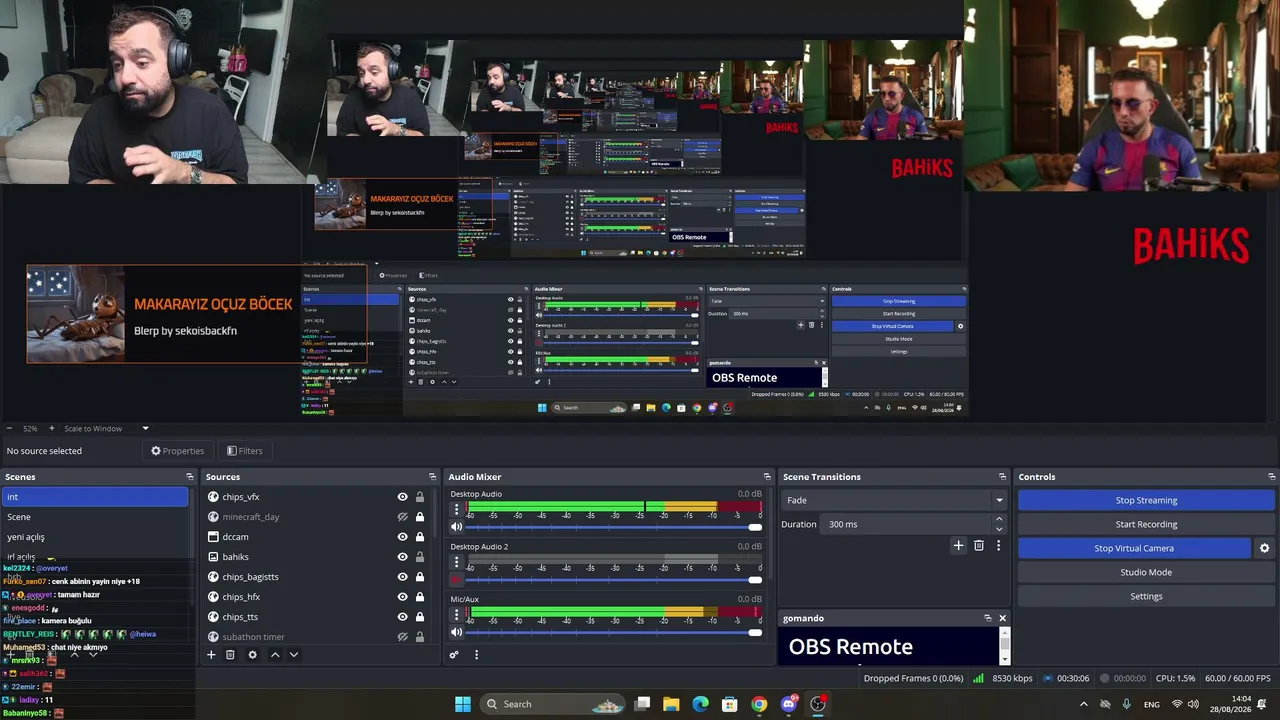Viewport: 1280px width, 720px height.
Task: Select the subathon timer source row
Action: (x=320, y=637)
